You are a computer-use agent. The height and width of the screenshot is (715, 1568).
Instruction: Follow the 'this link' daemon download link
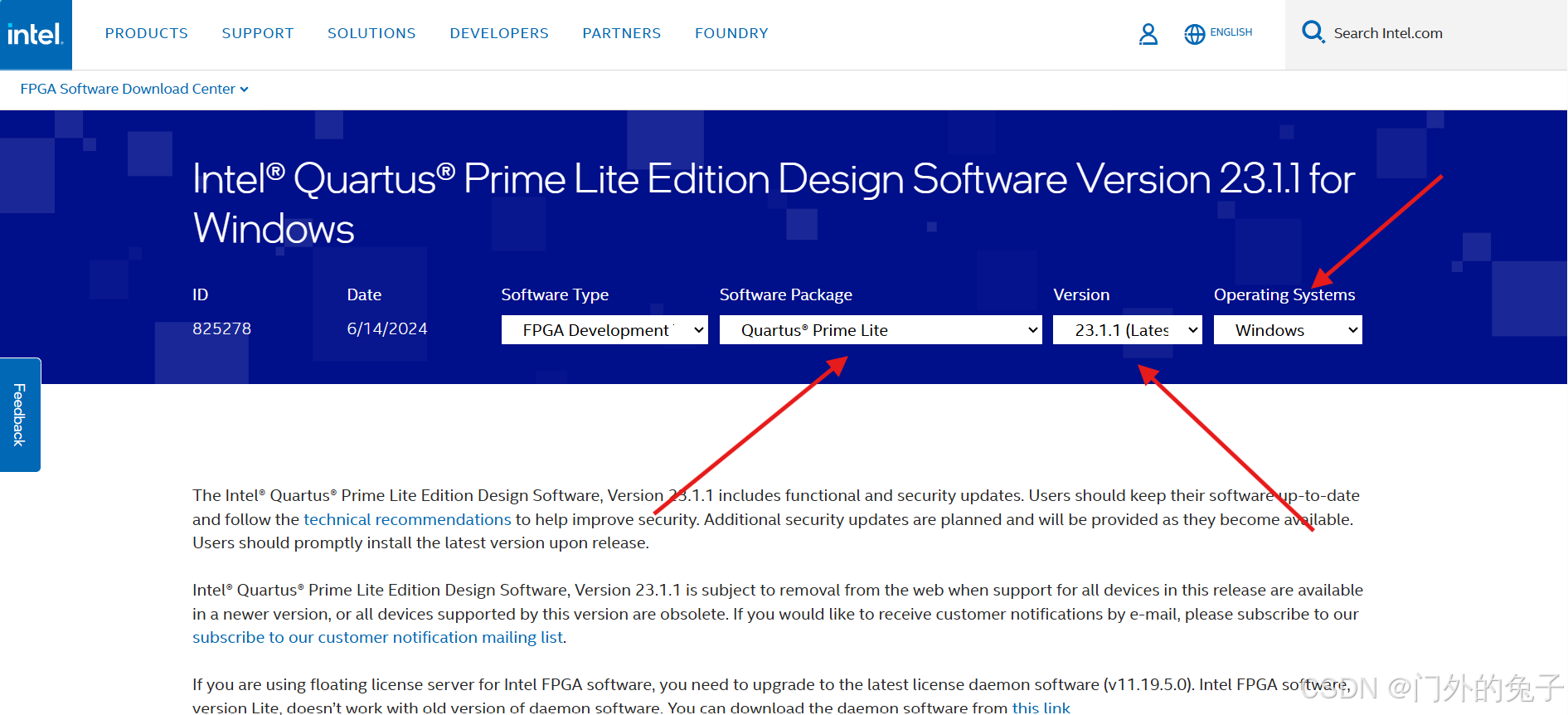1041,708
